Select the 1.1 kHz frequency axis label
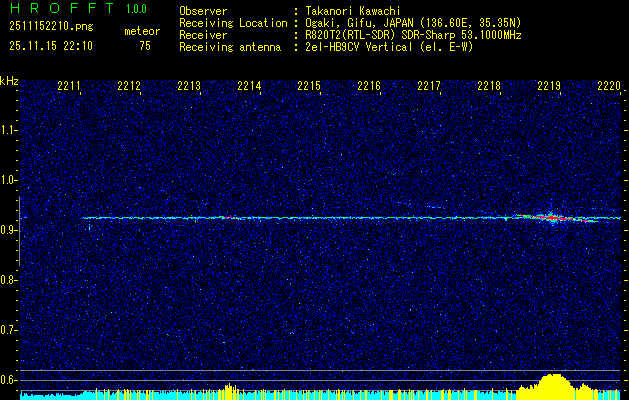The height and width of the screenshot is (400, 629). (x=7, y=131)
